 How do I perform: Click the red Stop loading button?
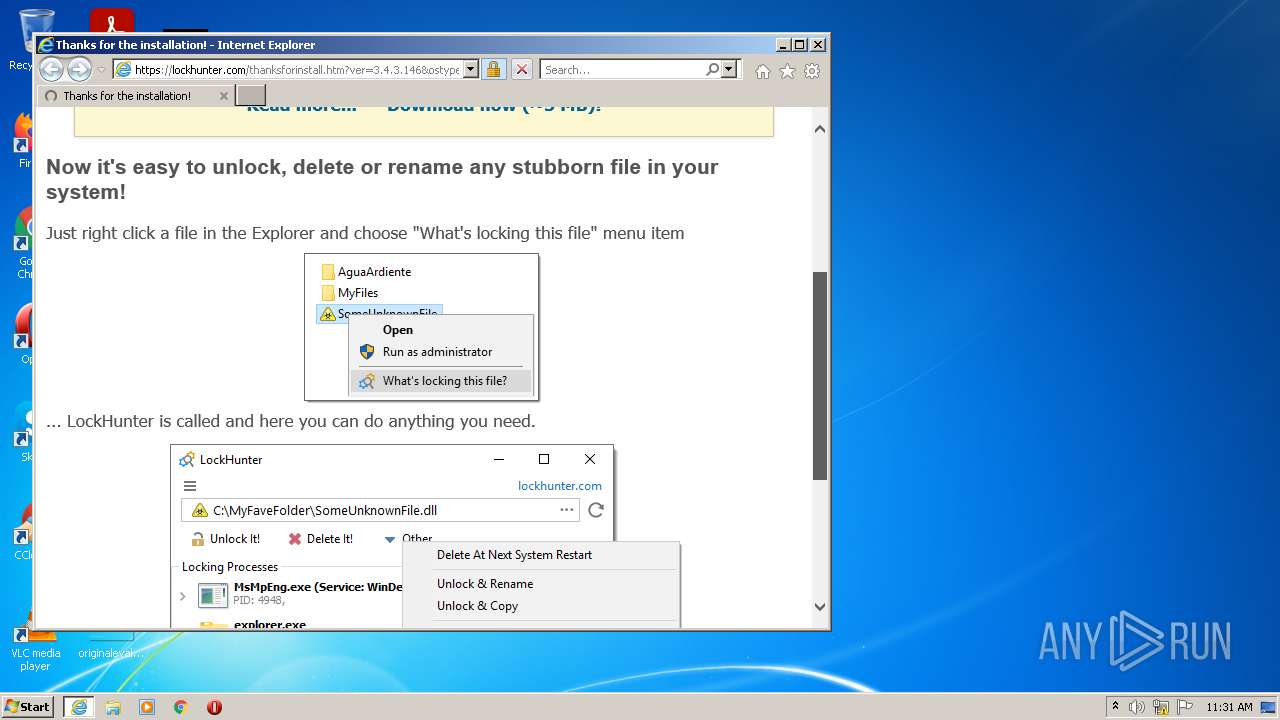[x=522, y=70]
